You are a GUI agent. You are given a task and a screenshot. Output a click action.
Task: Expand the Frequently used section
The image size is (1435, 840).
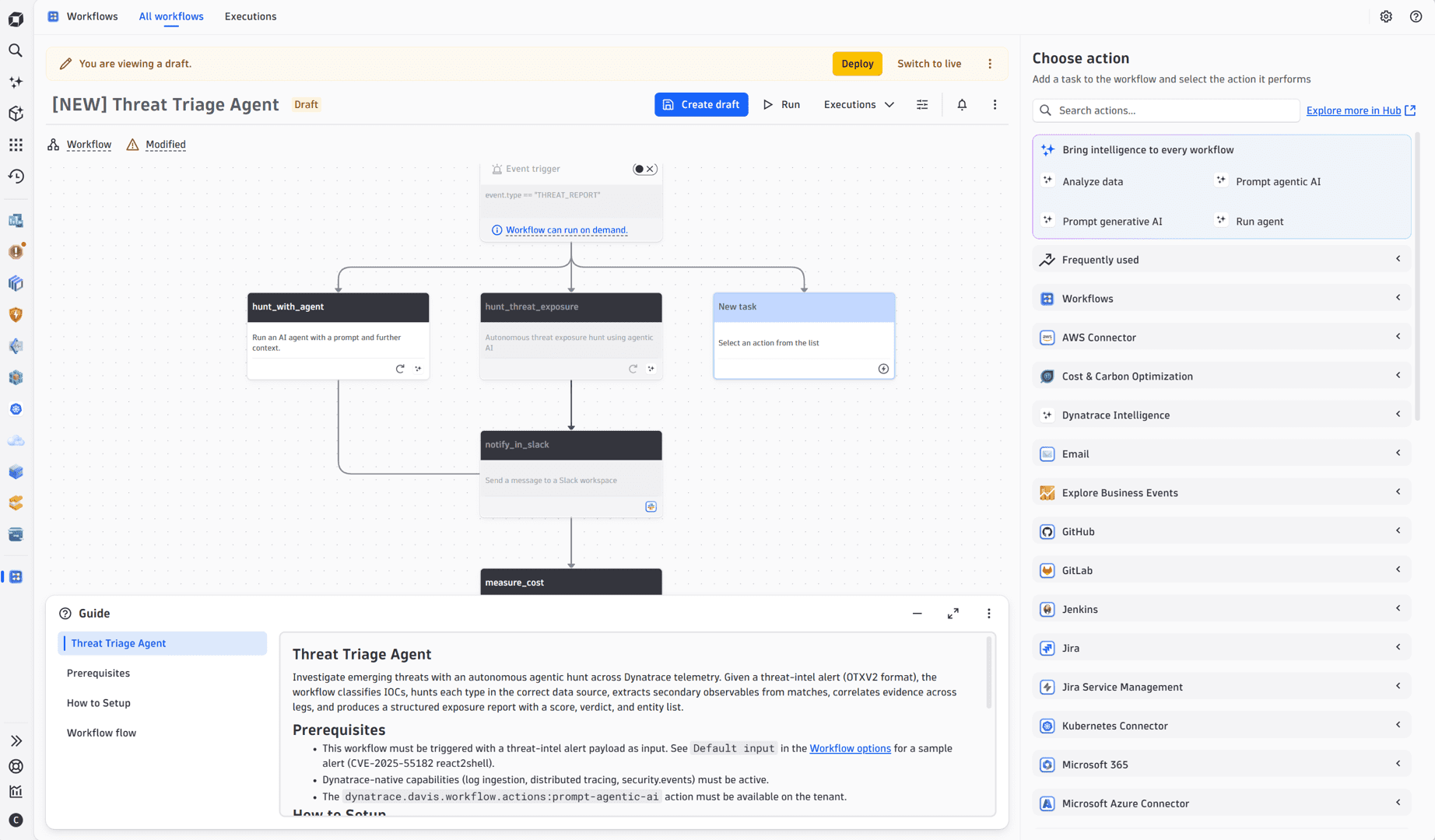click(1221, 260)
